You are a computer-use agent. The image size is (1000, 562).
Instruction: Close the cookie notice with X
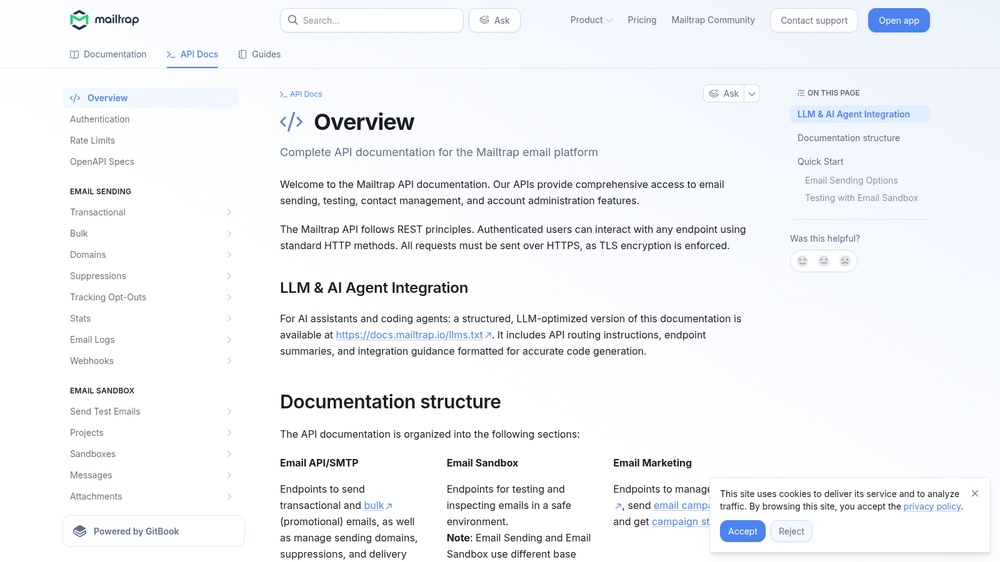(974, 493)
